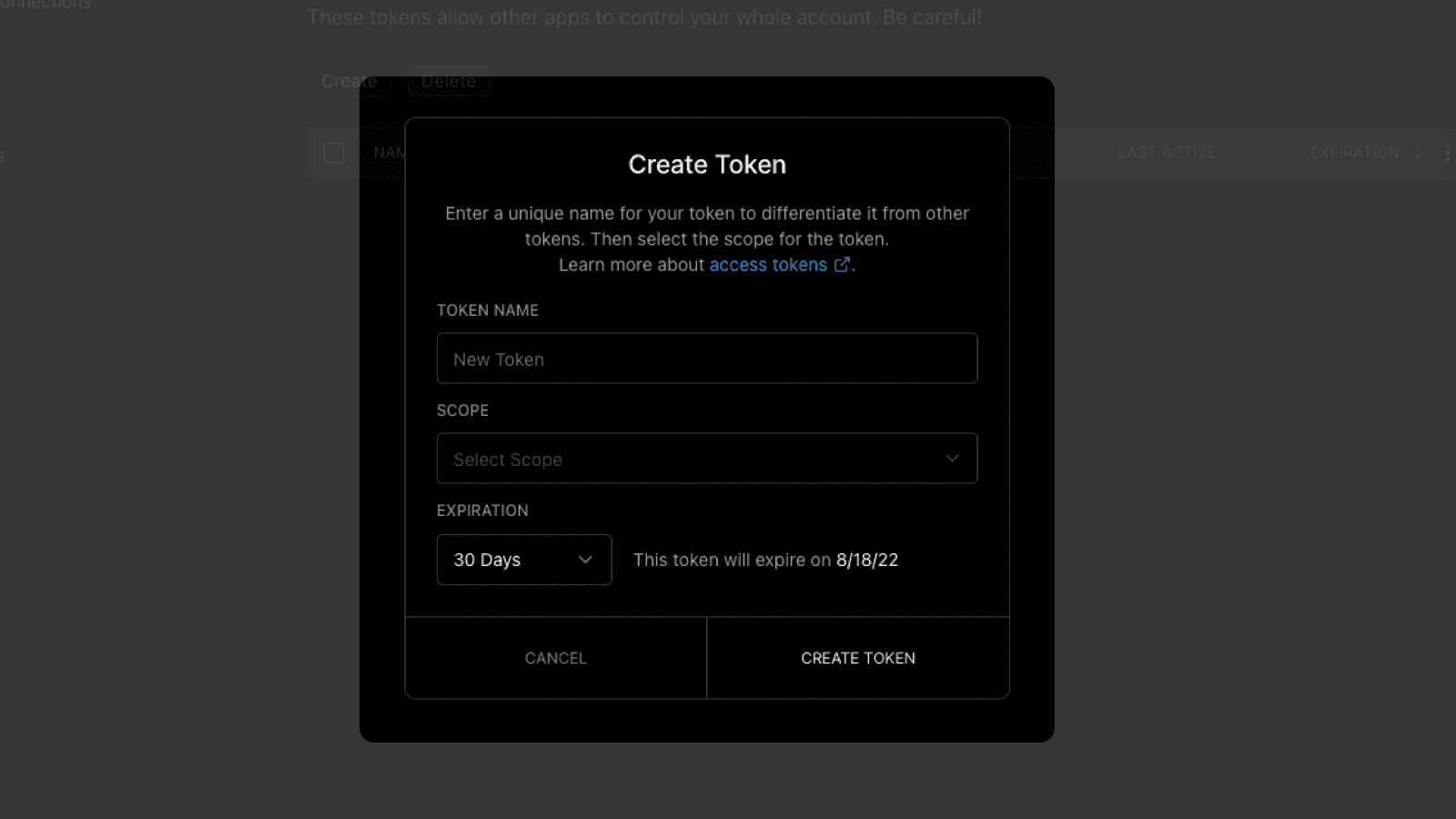
Task: Click the Delete button above the table
Action: pos(448,81)
